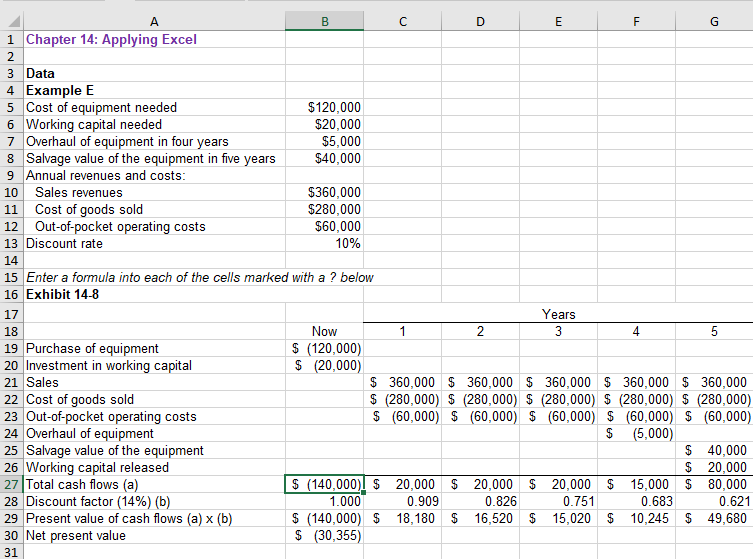Select row 30 header
753x559 pixels.
click(x=12, y=535)
